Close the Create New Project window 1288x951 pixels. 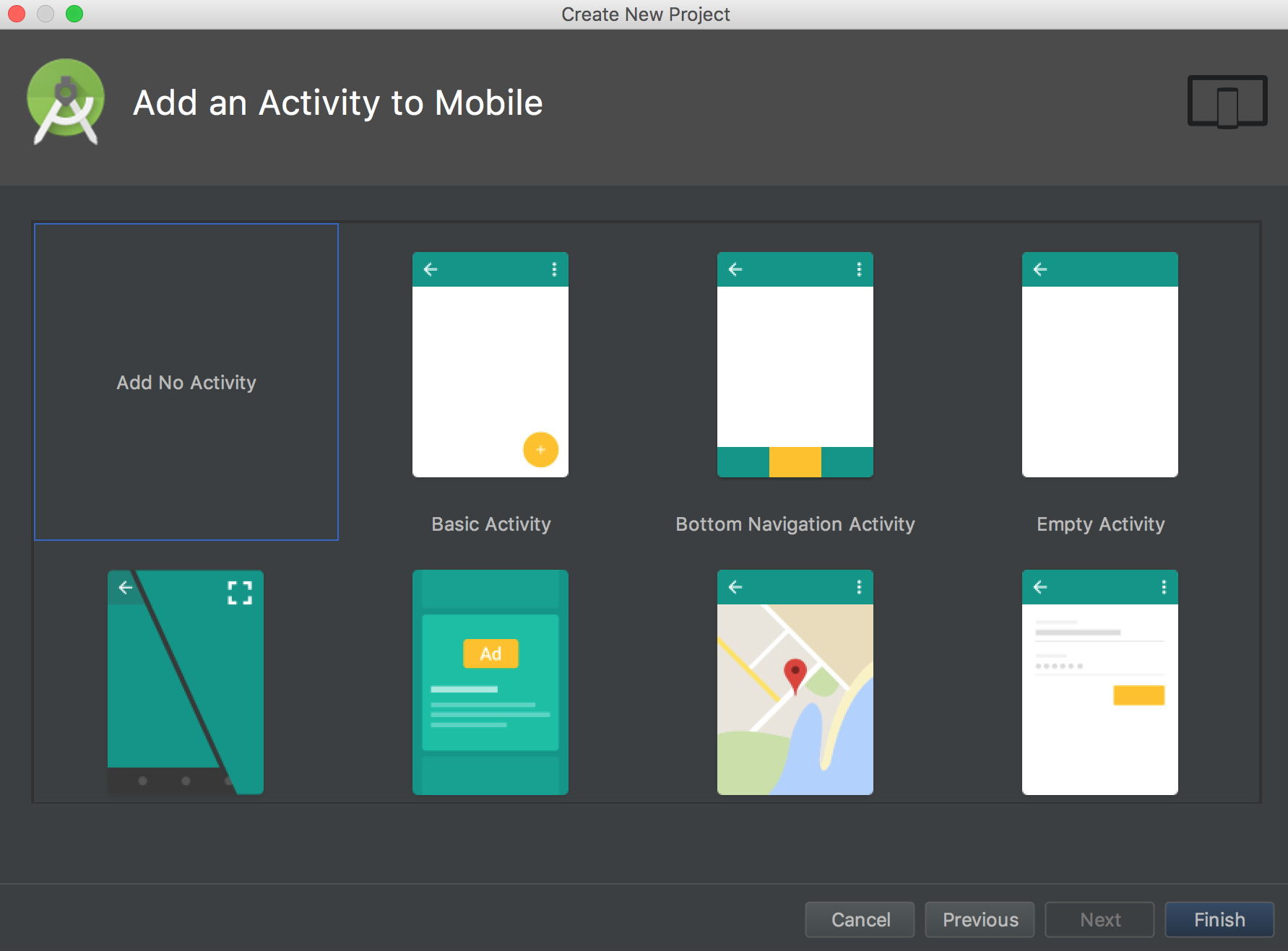pos(17,14)
